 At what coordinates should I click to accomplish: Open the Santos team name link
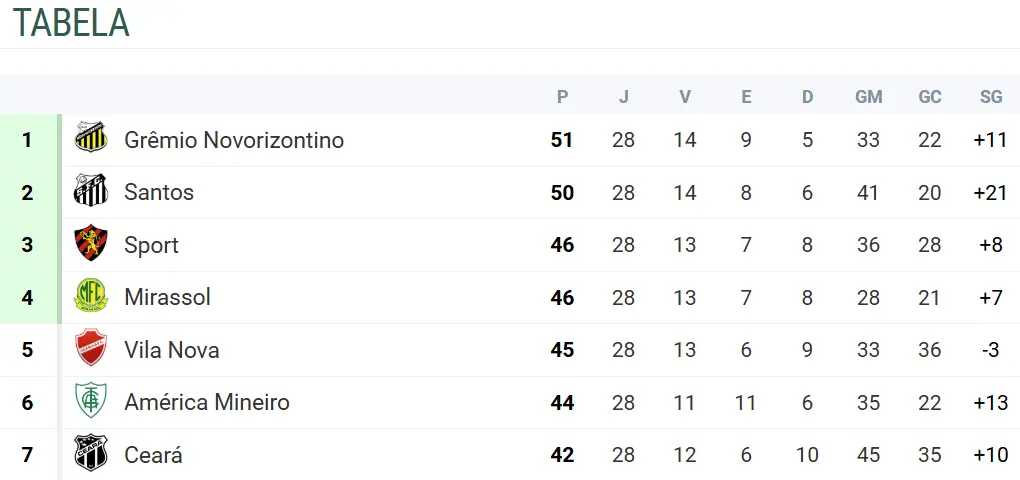[158, 192]
